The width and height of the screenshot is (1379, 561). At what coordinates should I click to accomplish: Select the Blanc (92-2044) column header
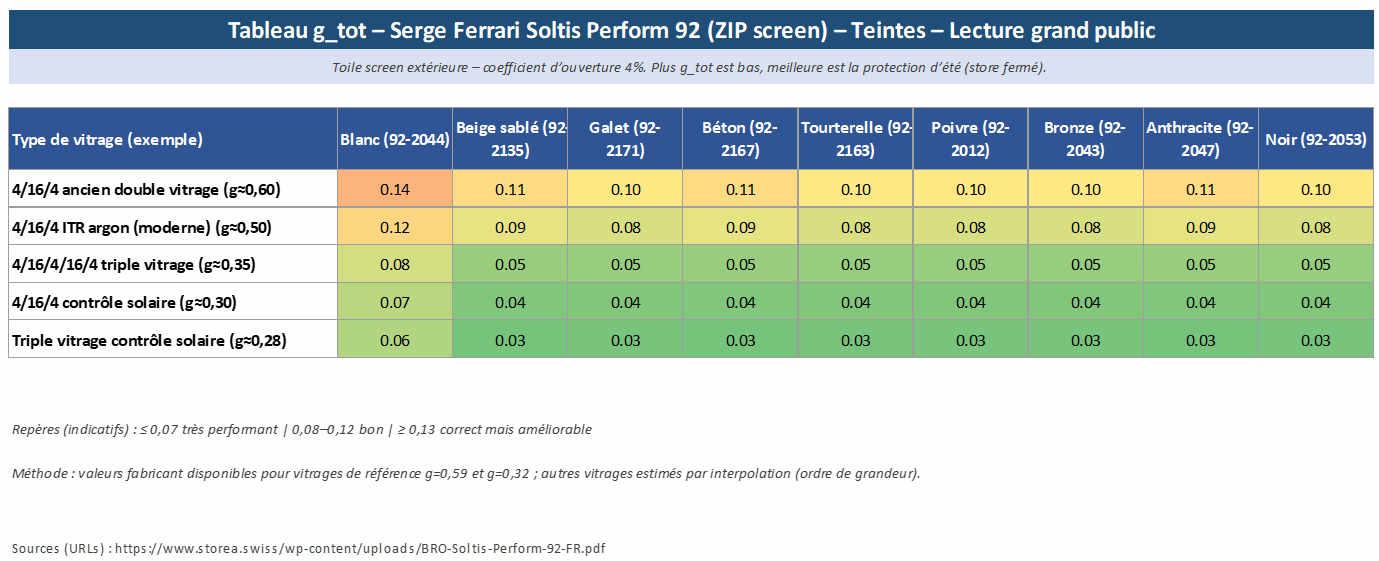tap(395, 139)
